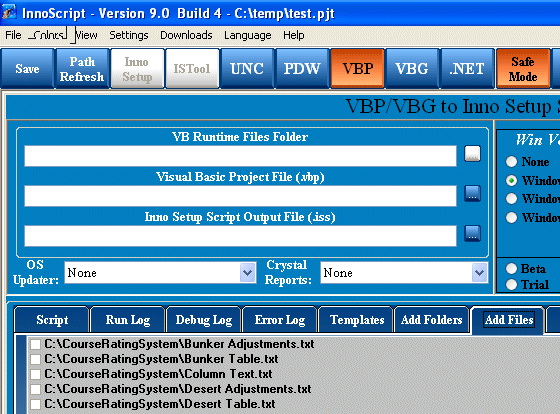Click the Bunker Adjustments.txt file path text
This screenshot has height=414, width=560.
[x=179, y=344]
